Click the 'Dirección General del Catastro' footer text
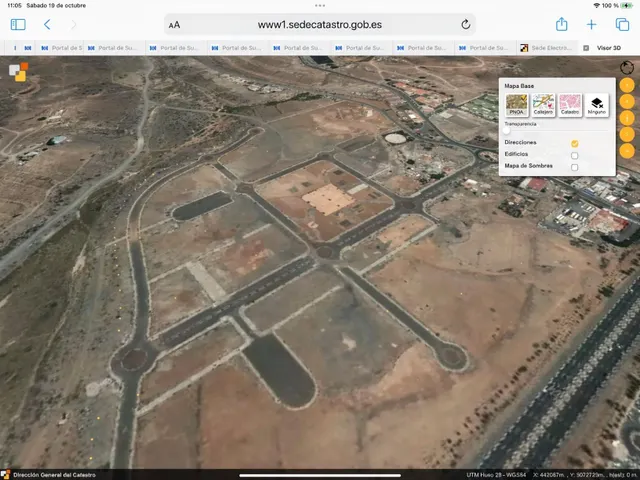Image resolution: width=640 pixels, height=480 pixels. click(54, 475)
